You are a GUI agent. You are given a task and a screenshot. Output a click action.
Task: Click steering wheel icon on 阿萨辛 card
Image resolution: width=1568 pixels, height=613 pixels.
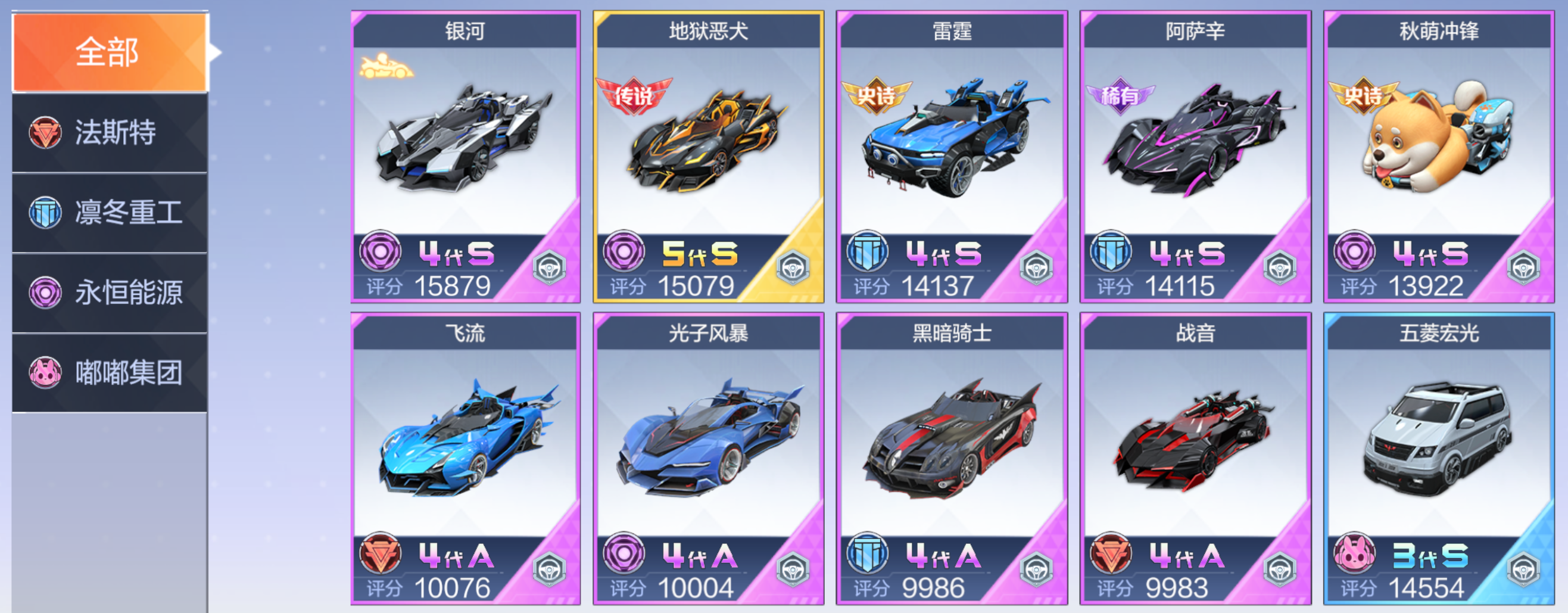point(1280,267)
